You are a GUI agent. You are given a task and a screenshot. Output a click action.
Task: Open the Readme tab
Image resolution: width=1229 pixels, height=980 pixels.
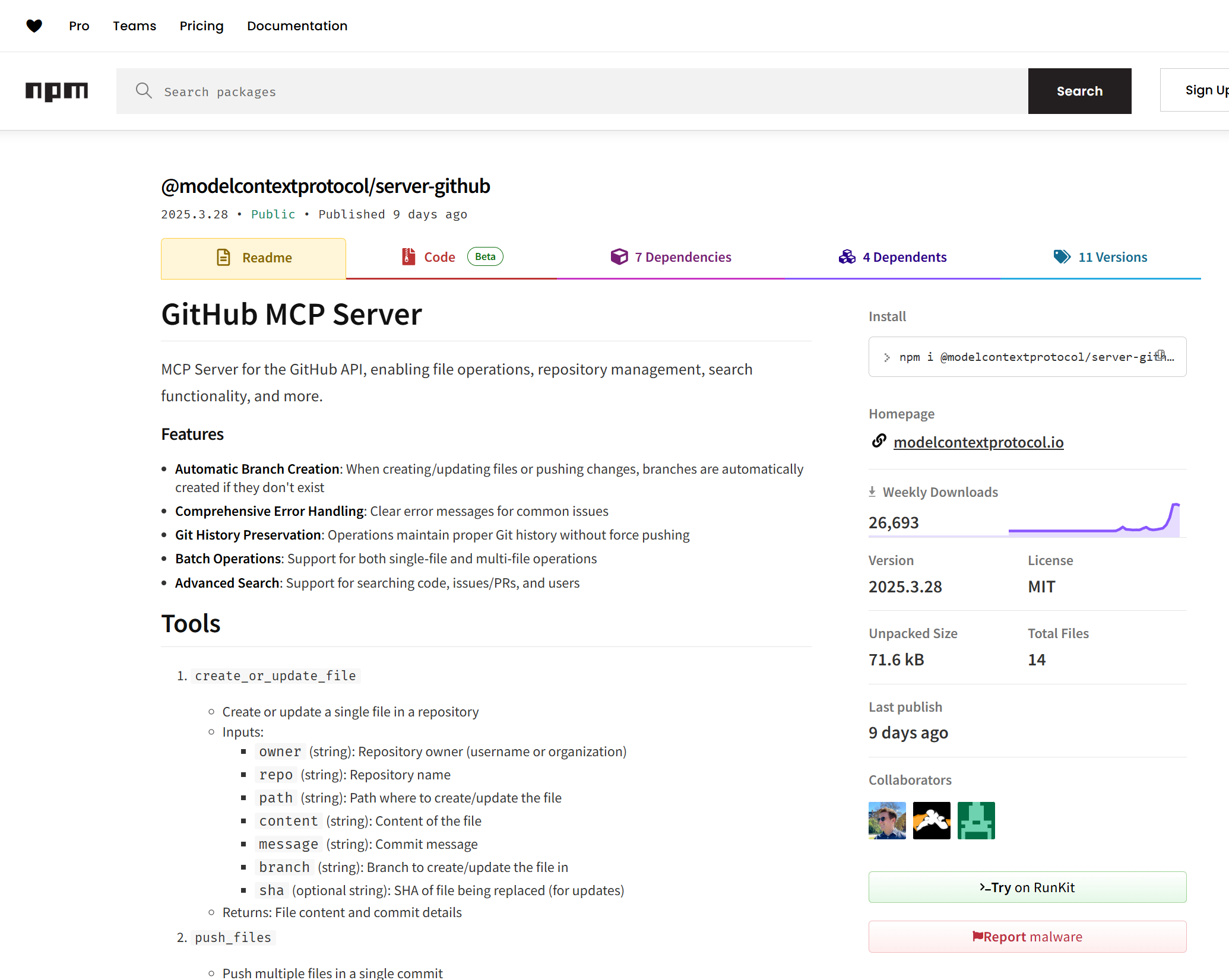254,258
